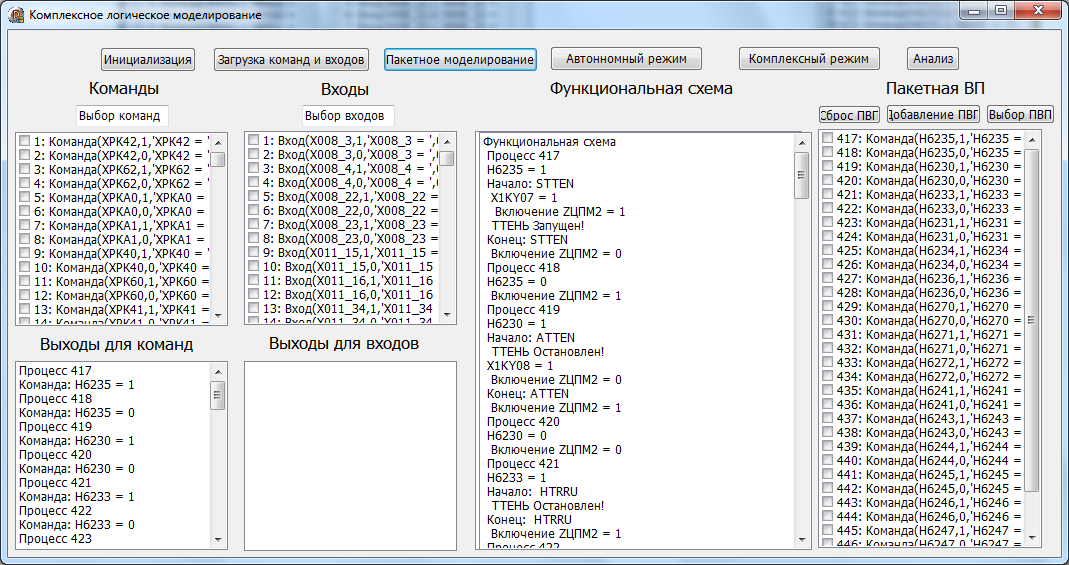The height and width of the screenshot is (565, 1069).
Task: Tick command 8 ХРКА1,0 checkbox
Action: click(x=25, y=239)
